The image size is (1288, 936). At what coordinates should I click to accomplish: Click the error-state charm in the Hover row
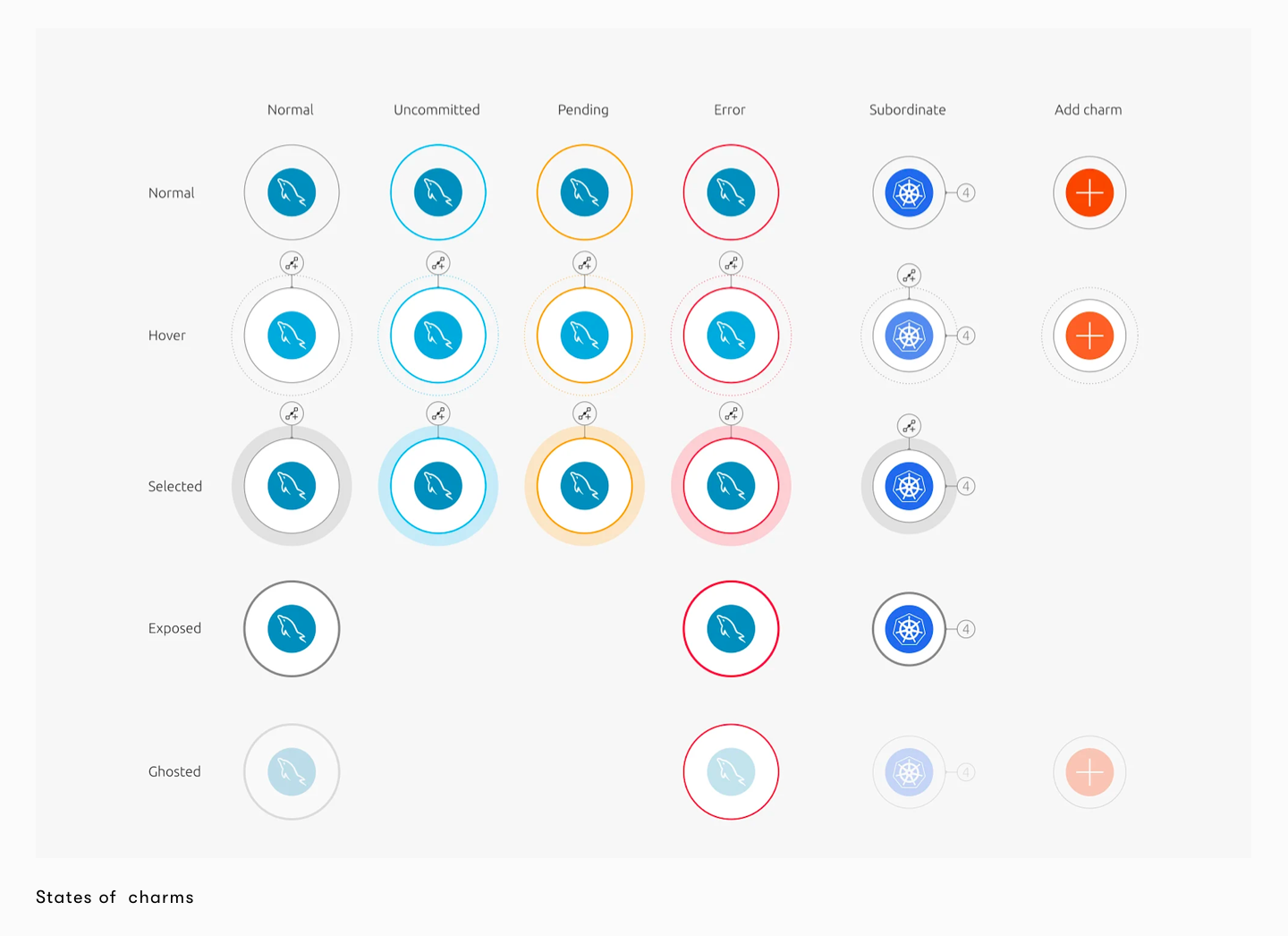[x=731, y=336]
